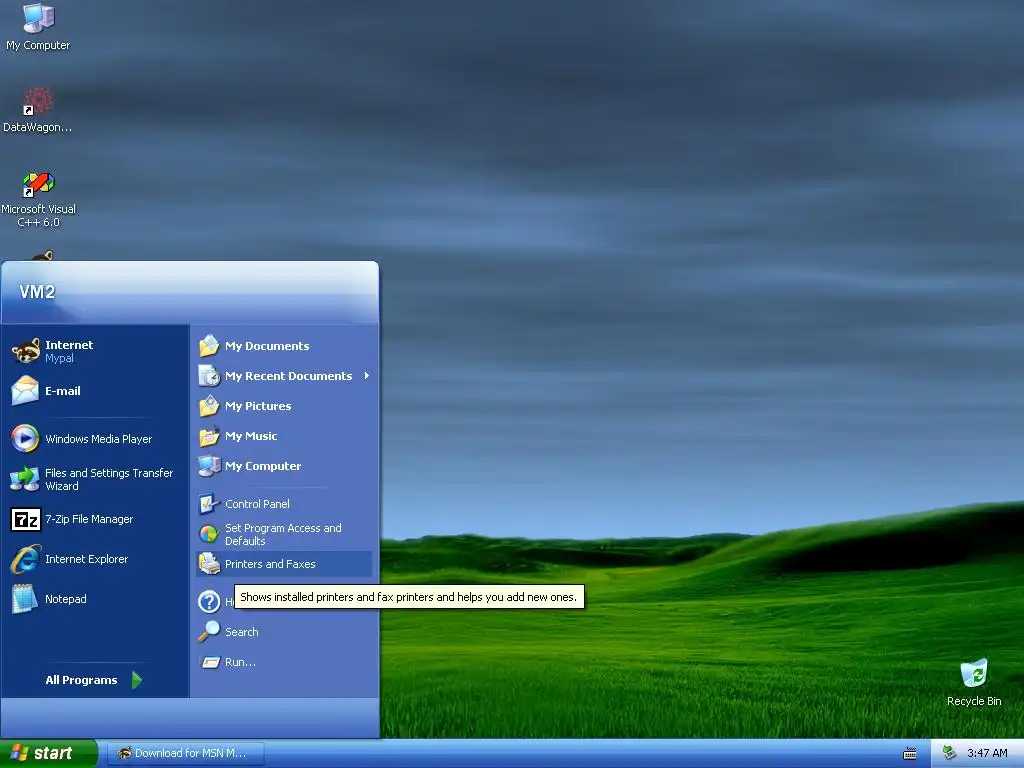Open All Programs label
Viewport: 1024px width, 768px height.
[x=81, y=680]
